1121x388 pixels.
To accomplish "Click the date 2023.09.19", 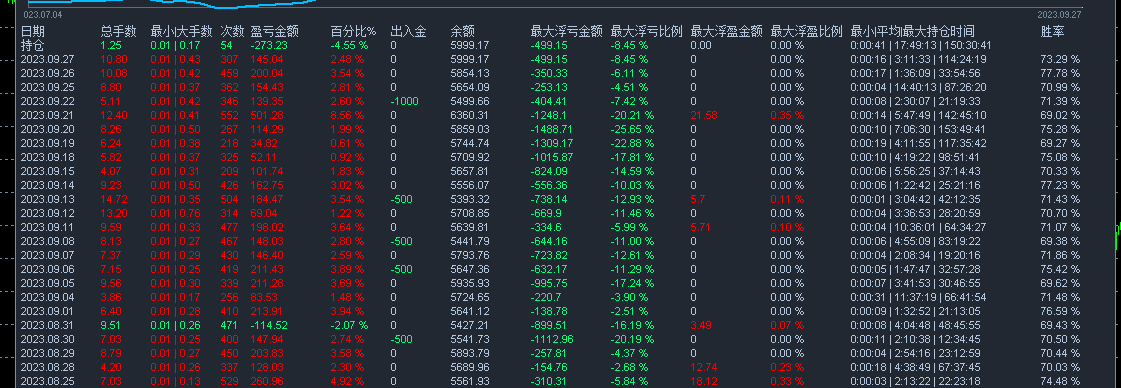I will click(x=48, y=143).
